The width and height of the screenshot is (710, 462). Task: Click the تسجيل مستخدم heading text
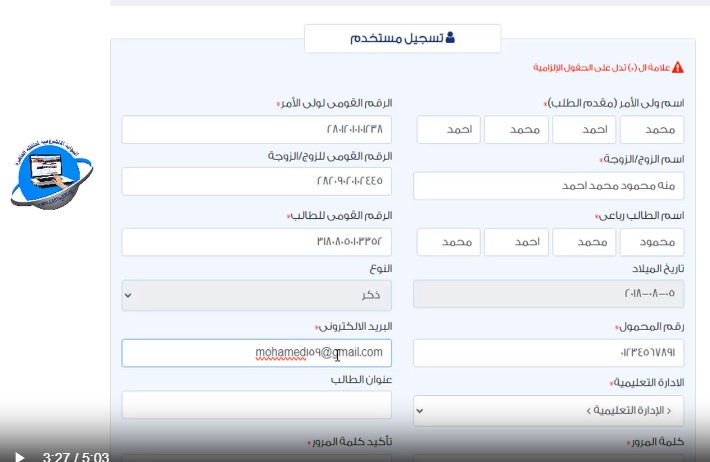point(396,38)
